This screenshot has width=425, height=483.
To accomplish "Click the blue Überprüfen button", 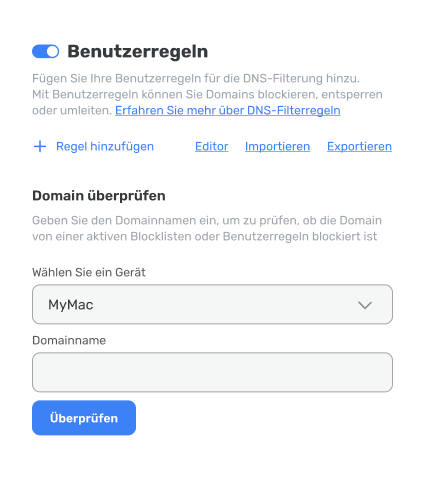I will [x=84, y=418].
